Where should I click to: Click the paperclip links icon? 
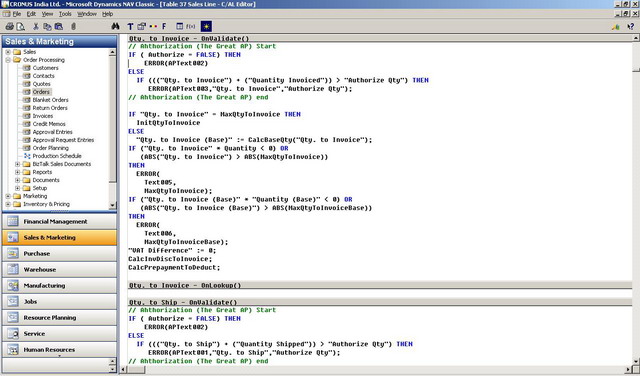coord(73,27)
